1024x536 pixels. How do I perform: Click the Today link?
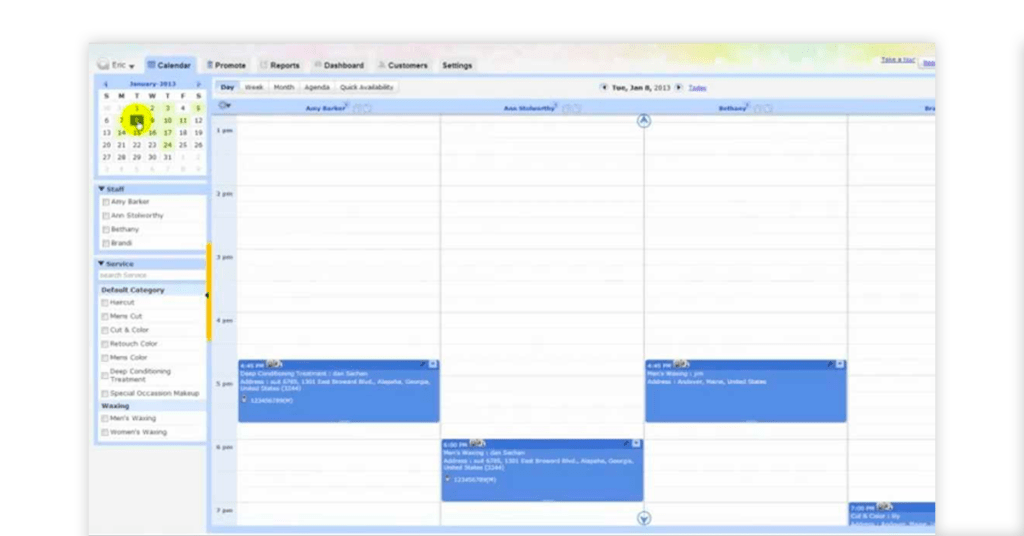[x=697, y=87]
